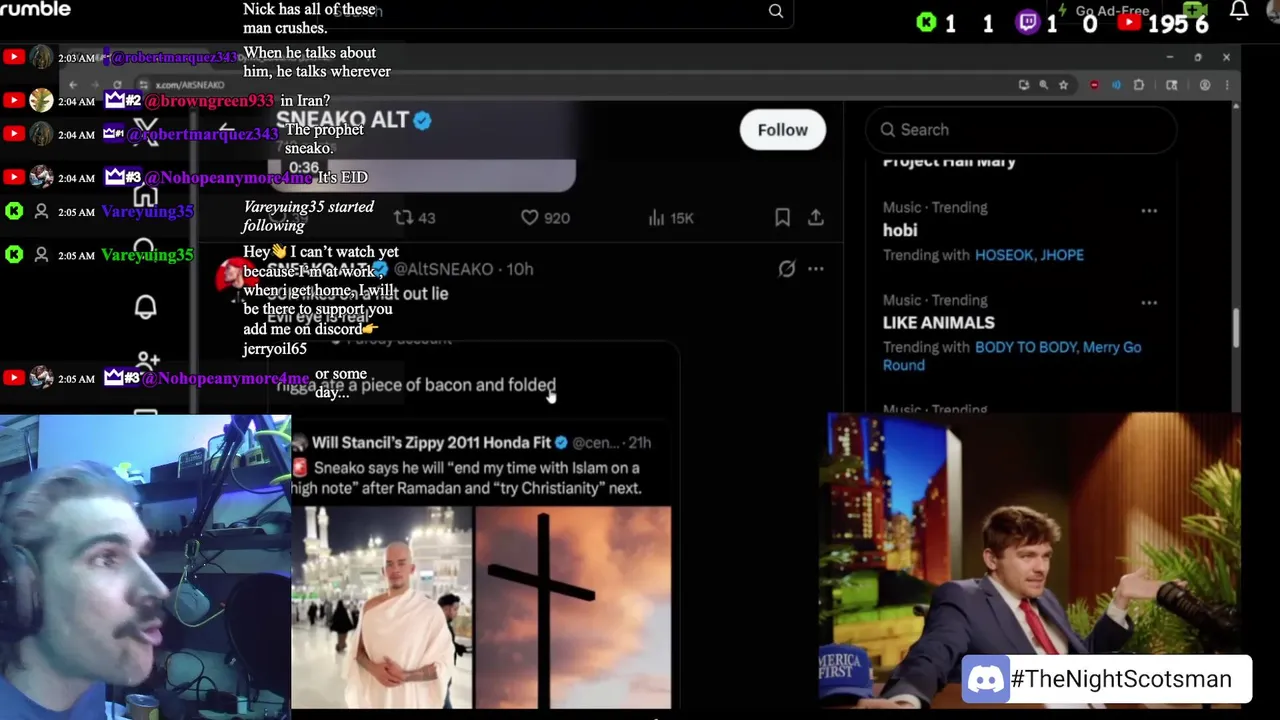Screen dimensions: 1280x720
Task: Open the Mecca photo in quoted tweet
Action: tap(381, 607)
